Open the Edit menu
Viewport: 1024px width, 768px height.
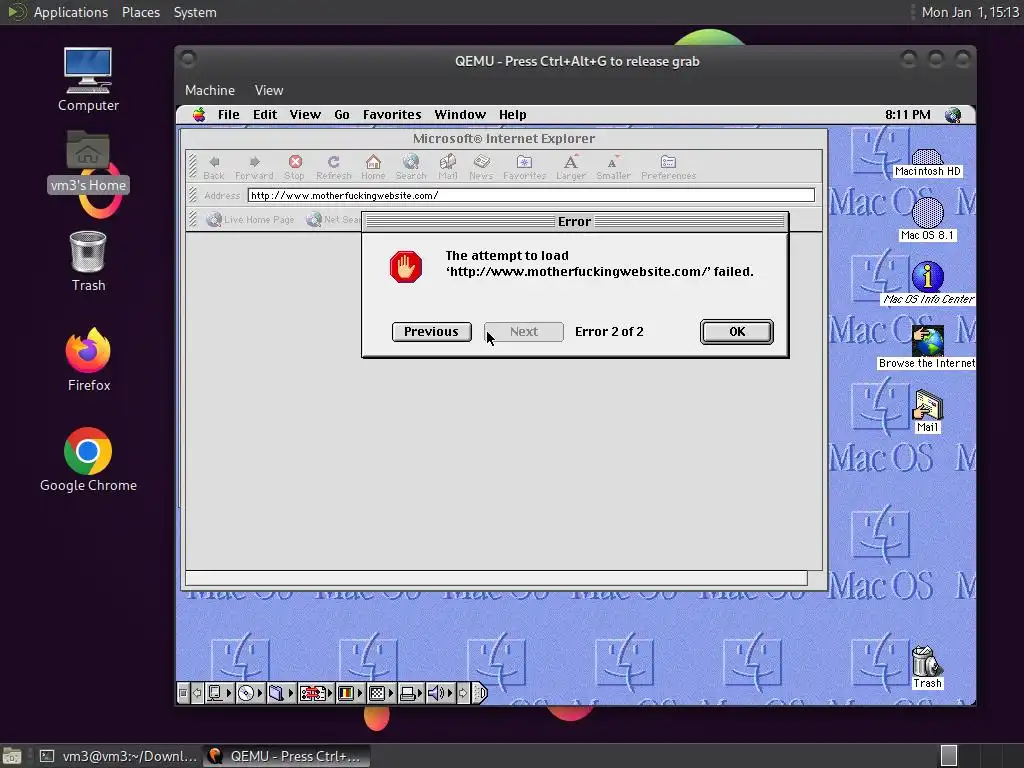point(265,115)
